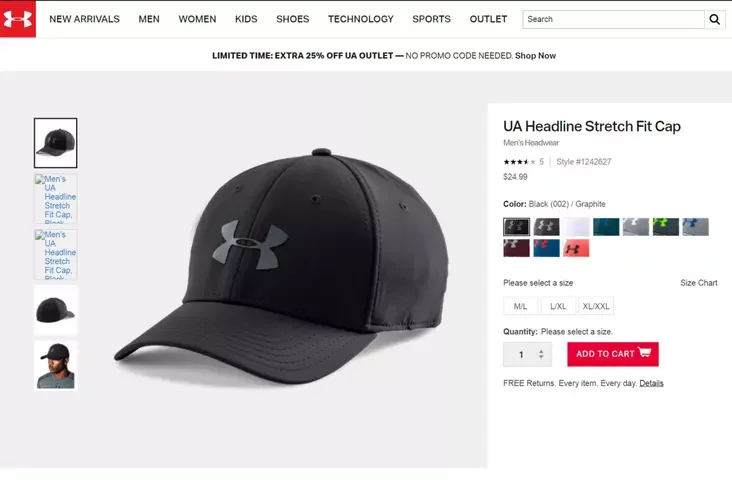This screenshot has width=732, height=483.
Task: Click the free returns Details link
Action: pyautogui.click(x=651, y=383)
